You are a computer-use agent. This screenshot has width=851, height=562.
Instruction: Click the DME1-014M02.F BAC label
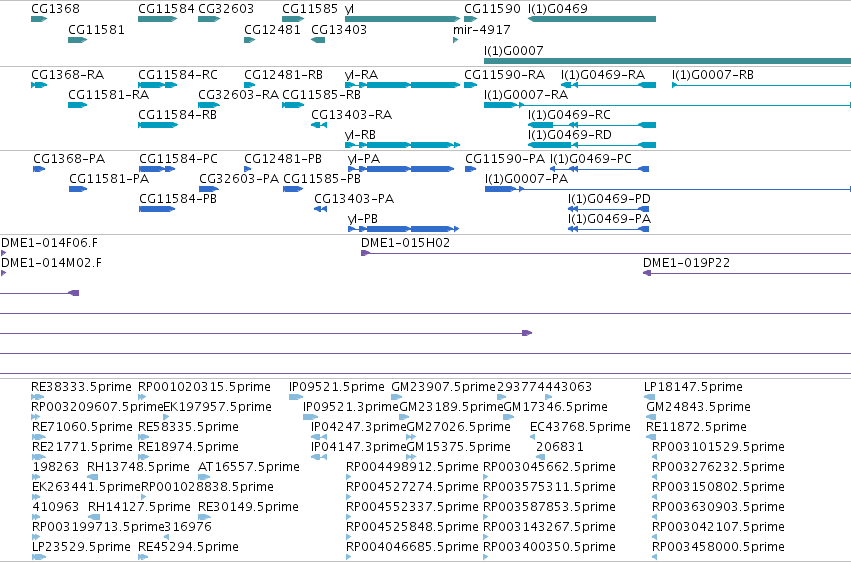[52, 263]
